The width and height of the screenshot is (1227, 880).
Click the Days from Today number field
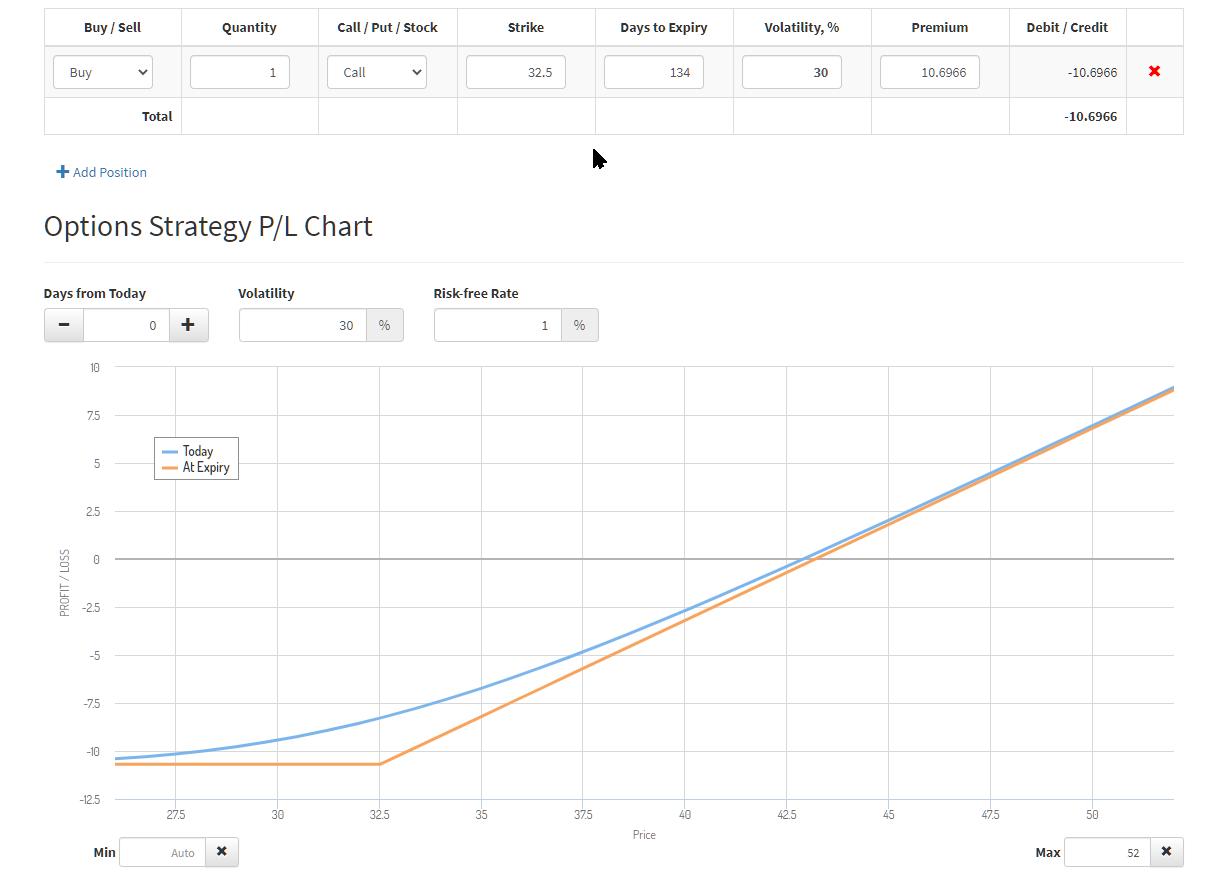pyautogui.click(x=126, y=325)
